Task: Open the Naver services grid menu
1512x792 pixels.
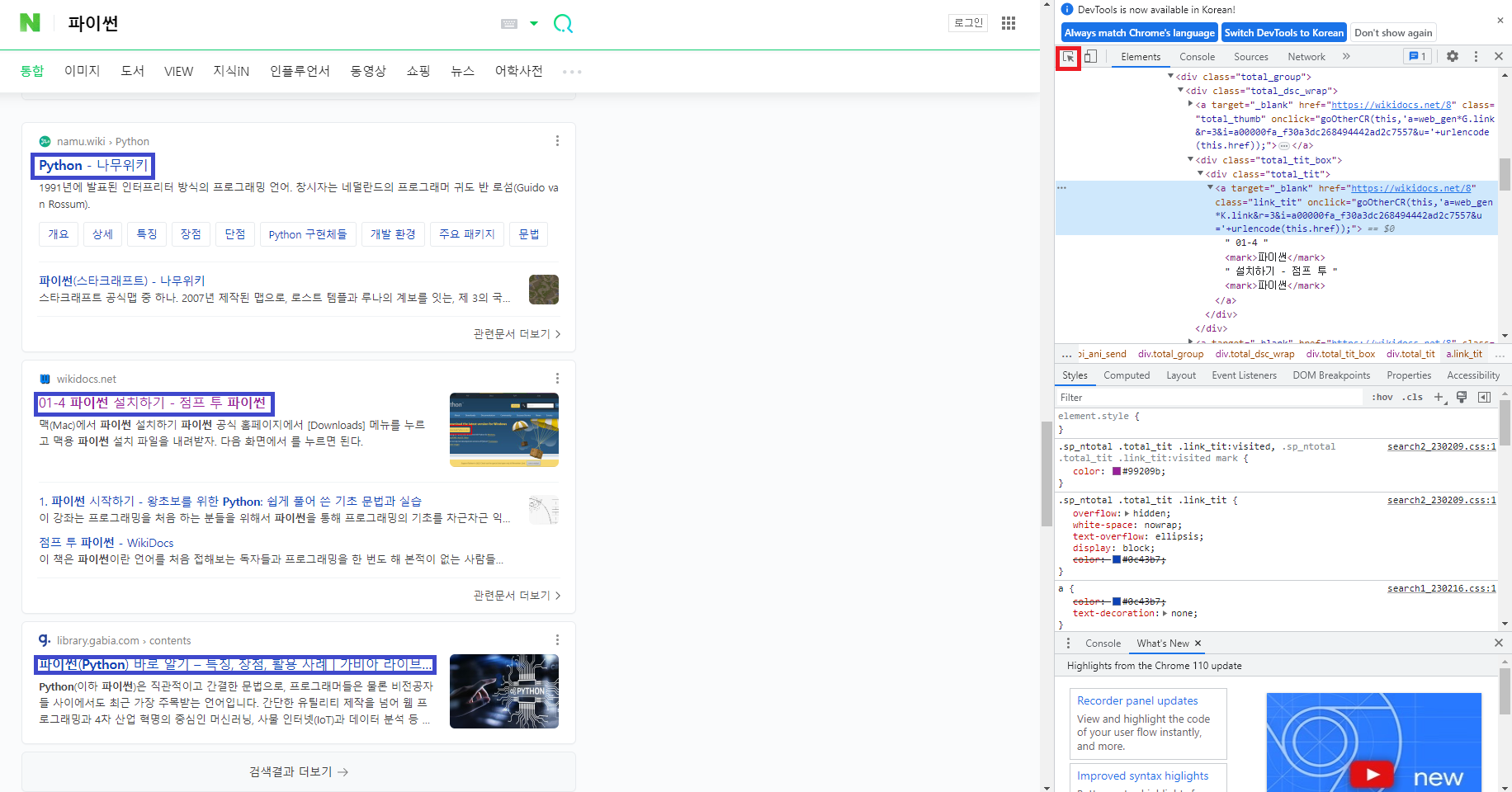Action: click(x=1009, y=23)
